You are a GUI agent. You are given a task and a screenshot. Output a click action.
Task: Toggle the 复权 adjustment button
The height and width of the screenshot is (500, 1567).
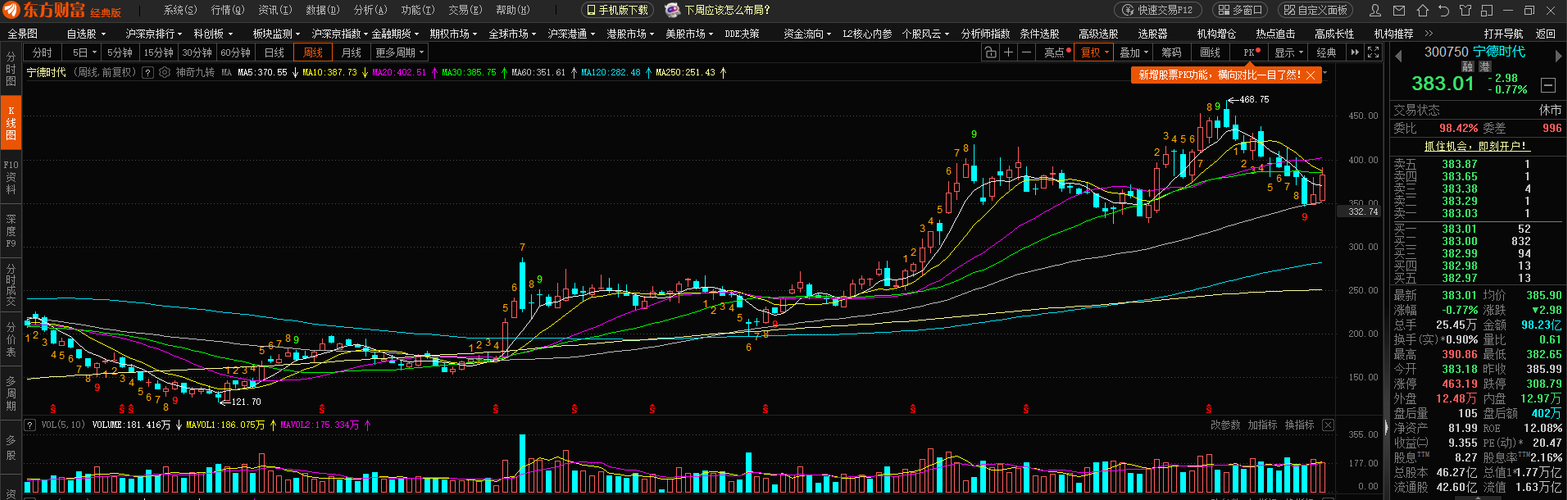[x=1092, y=53]
